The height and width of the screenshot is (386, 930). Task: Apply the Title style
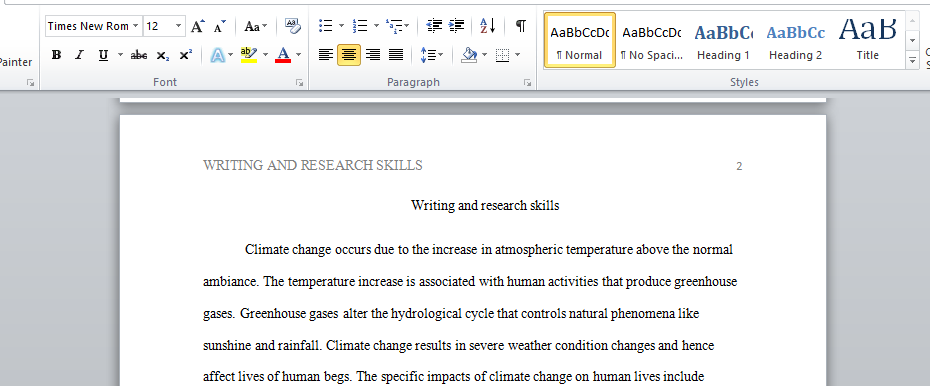tap(867, 40)
